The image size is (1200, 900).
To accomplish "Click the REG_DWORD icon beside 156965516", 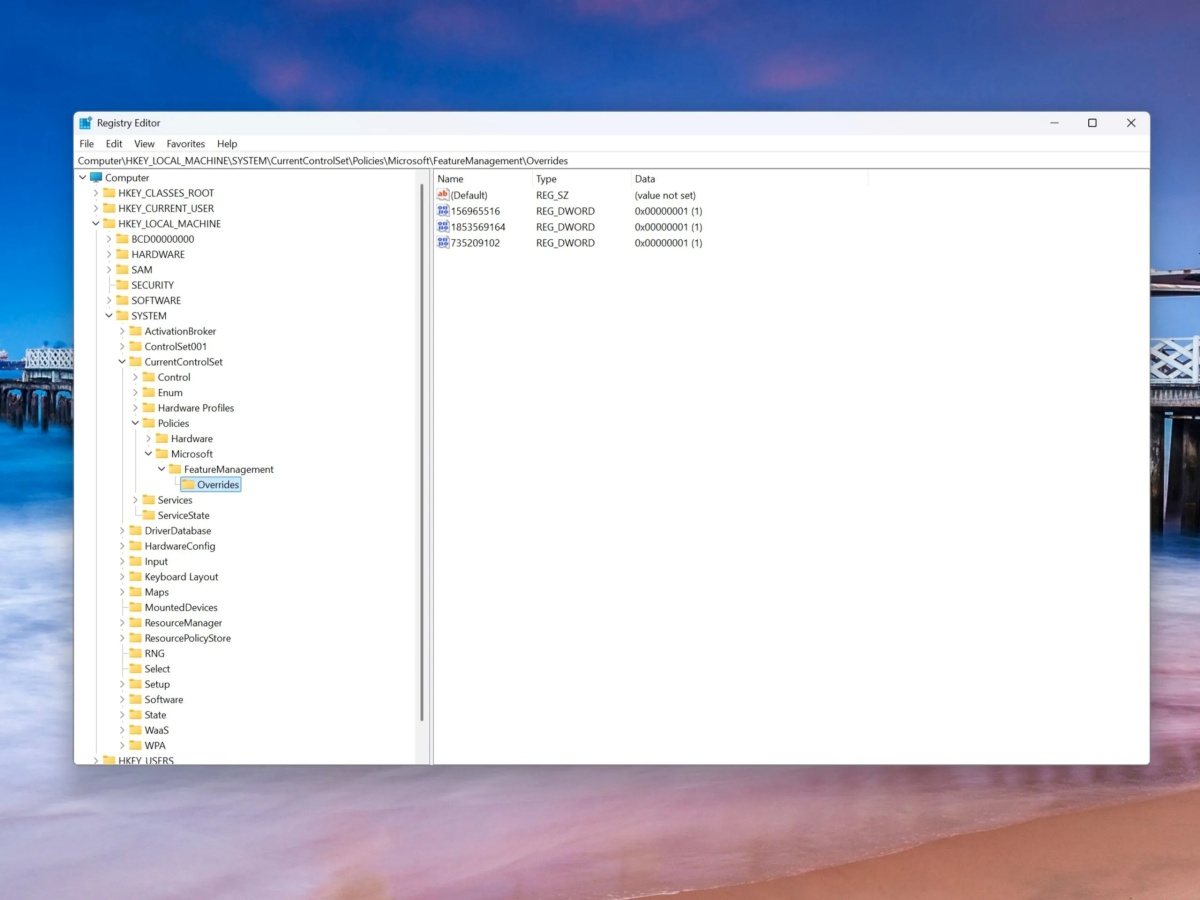I will (442, 211).
